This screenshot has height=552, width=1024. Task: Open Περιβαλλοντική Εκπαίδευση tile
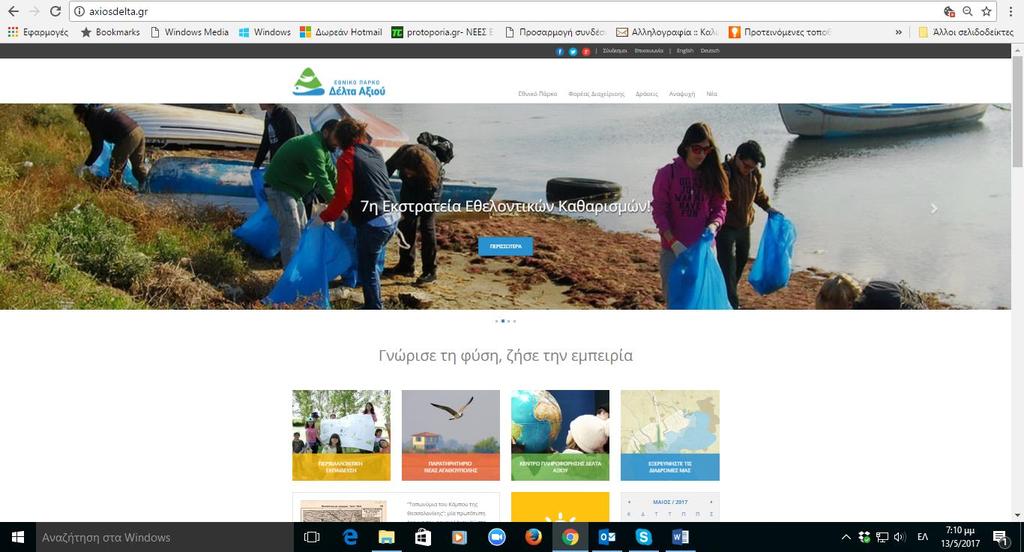click(341, 435)
